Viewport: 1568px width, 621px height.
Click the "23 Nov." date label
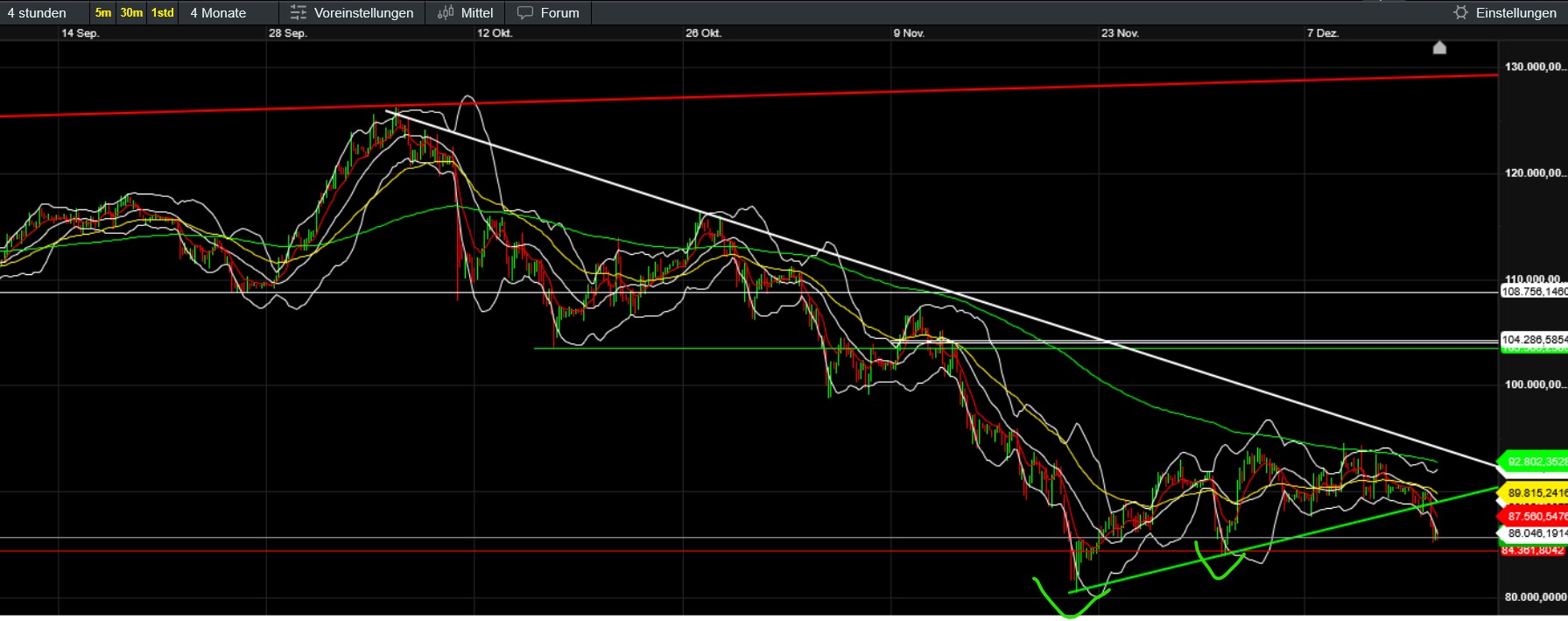[x=1120, y=33]
